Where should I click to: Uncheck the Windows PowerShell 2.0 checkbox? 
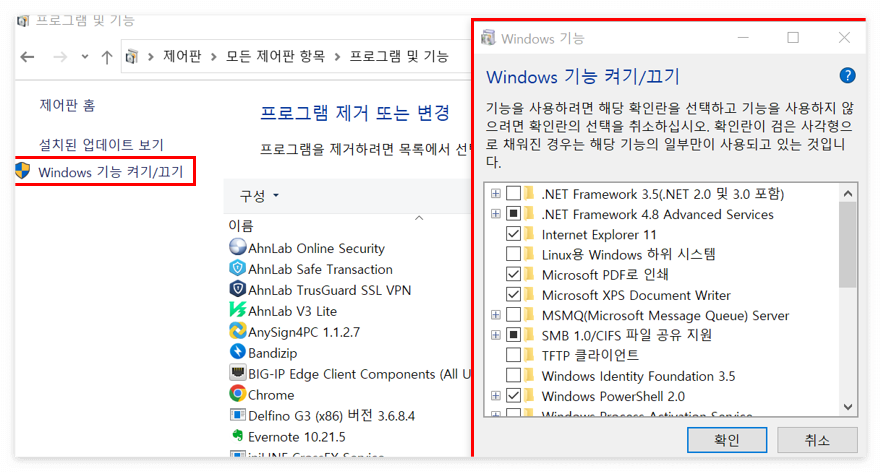point(513,396)
